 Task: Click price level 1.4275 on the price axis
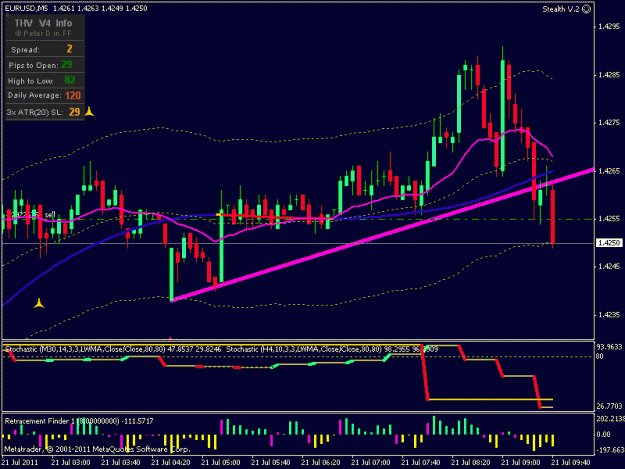pos(609,123)
